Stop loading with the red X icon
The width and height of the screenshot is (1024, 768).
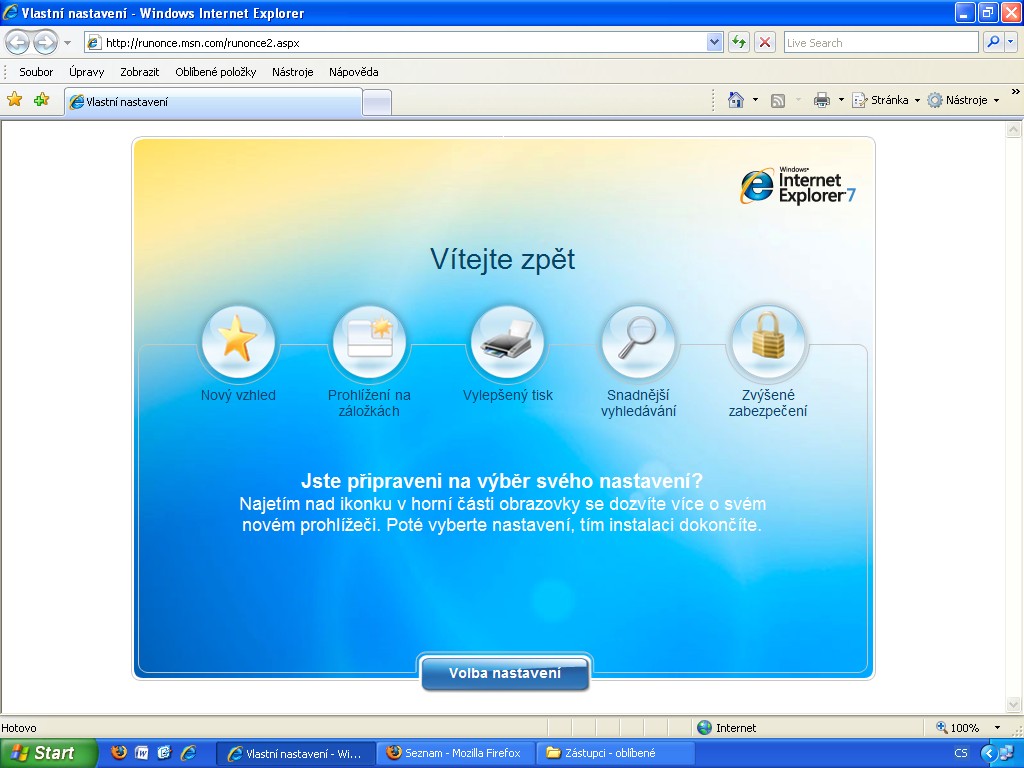coord(765,43)
